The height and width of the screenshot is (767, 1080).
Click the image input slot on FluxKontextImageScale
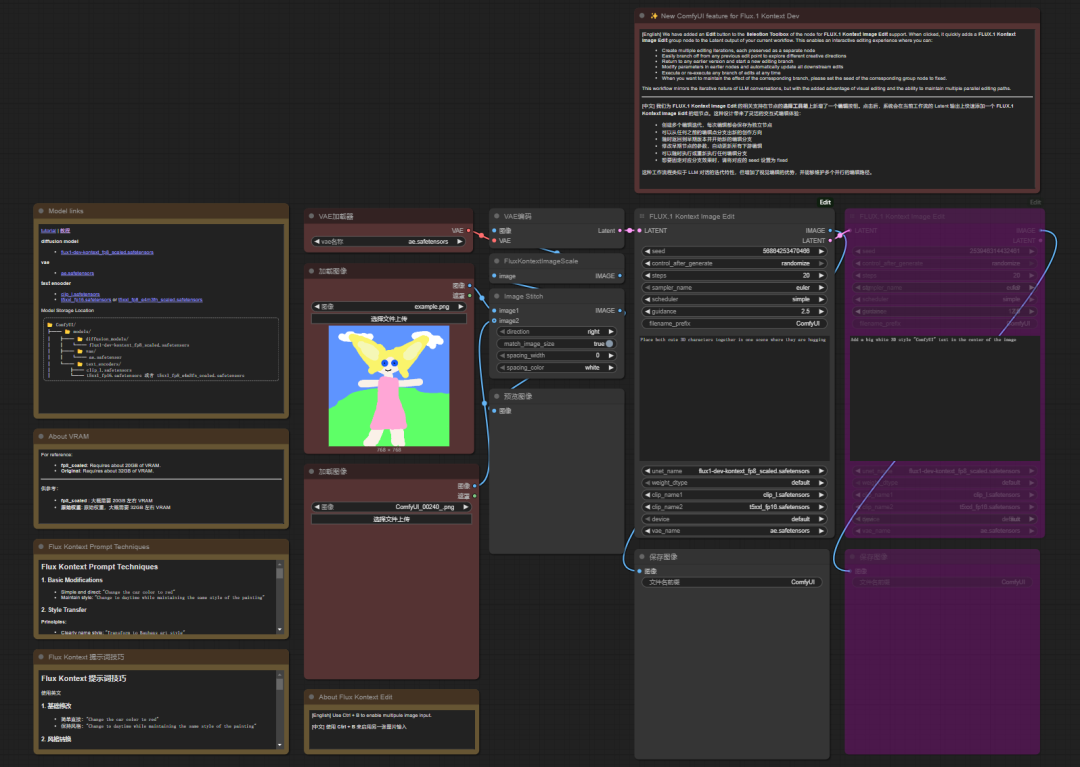[495, 275]
